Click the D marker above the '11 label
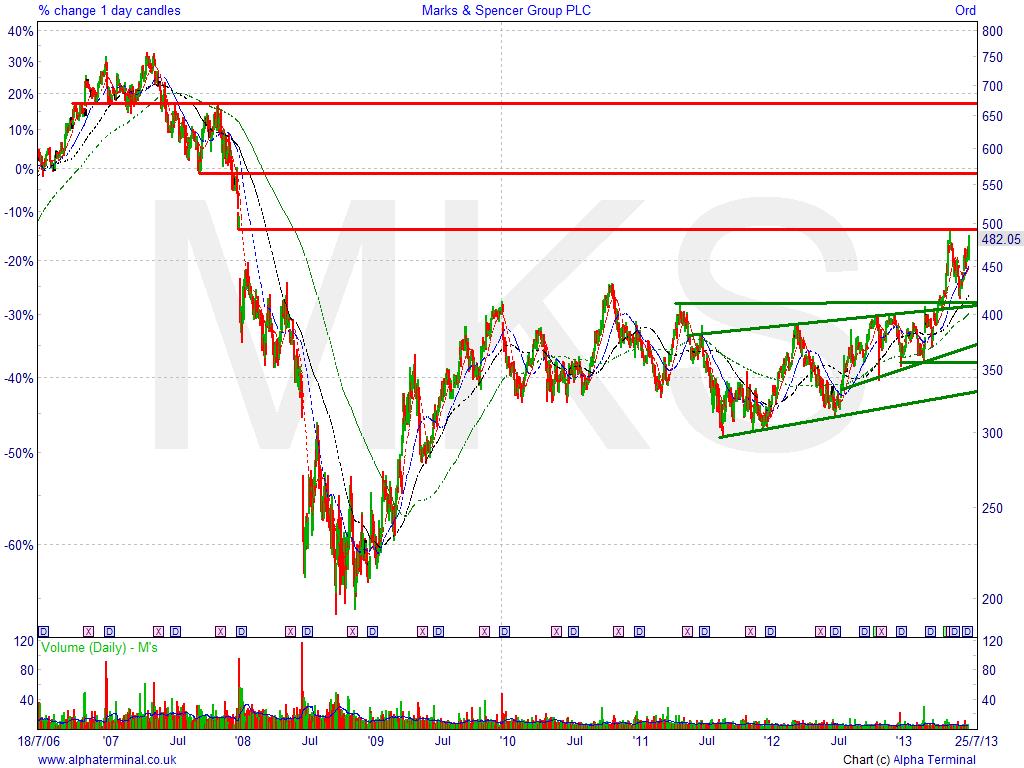This screenshot has height=768, width=1024. click(637, 631)
